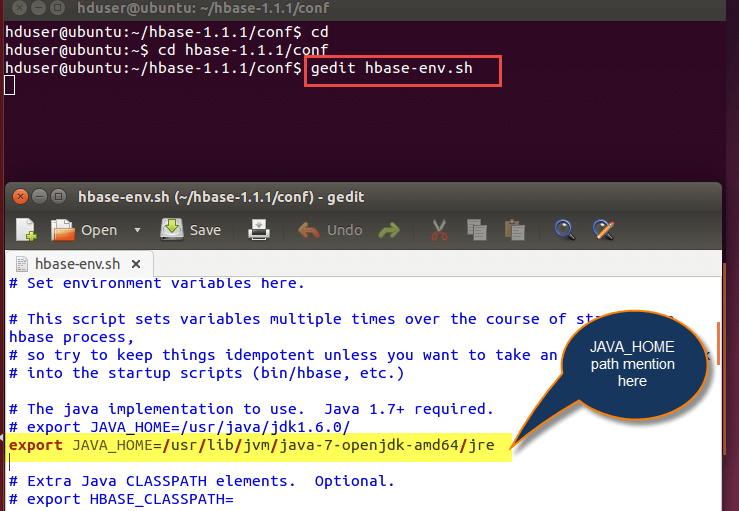739x511 pixels.
Task: Copy the selected text
Action: click(477, 230)
